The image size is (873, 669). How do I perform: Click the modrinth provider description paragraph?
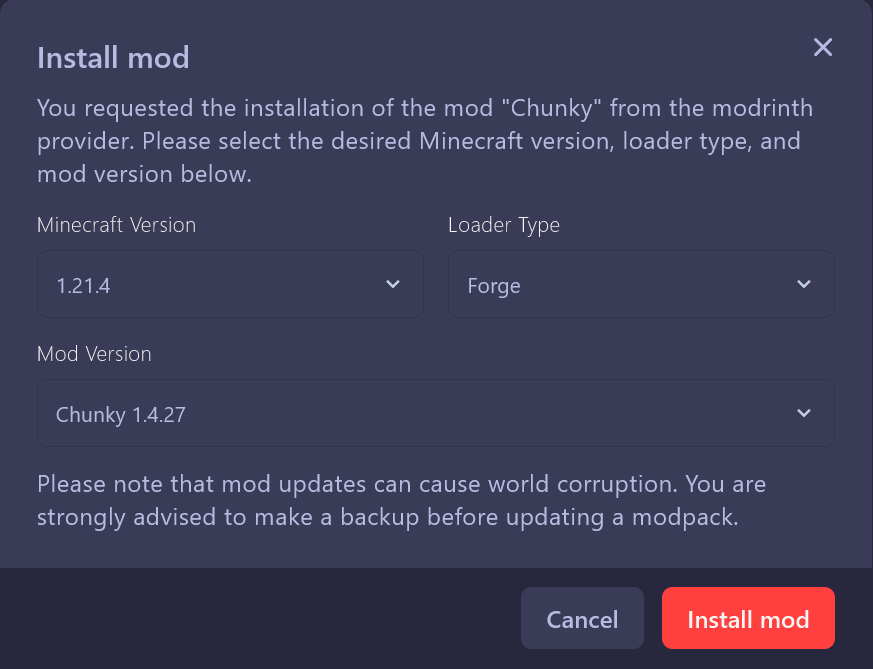[420, 141]
